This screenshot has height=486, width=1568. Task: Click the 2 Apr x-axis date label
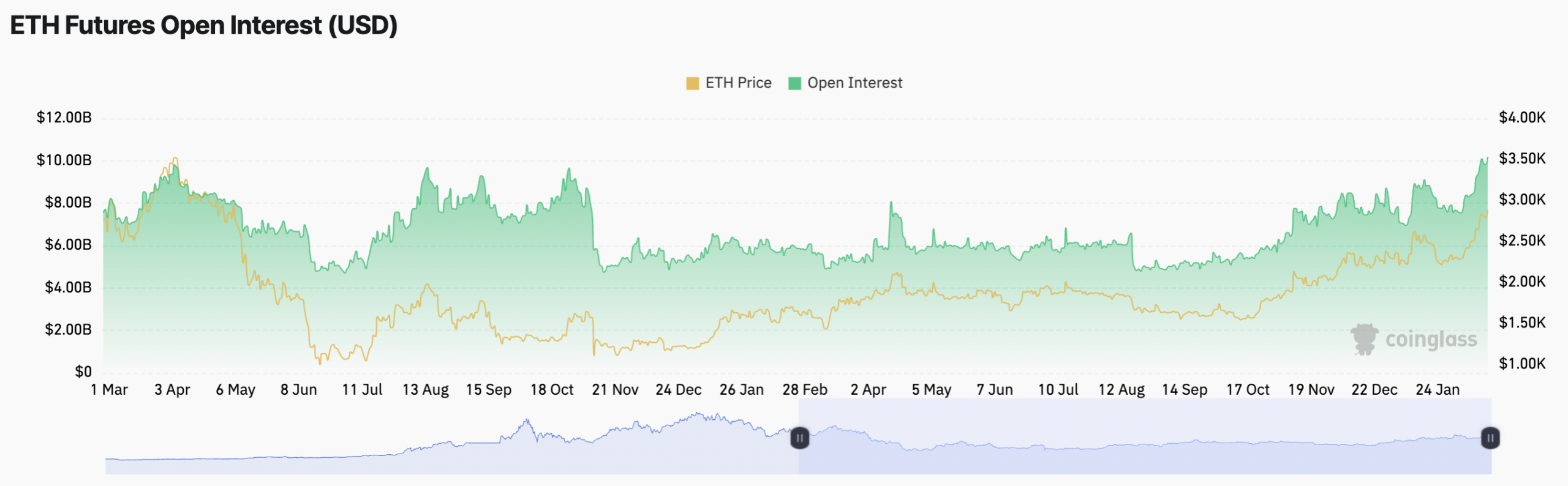click(x=868, y=389)
